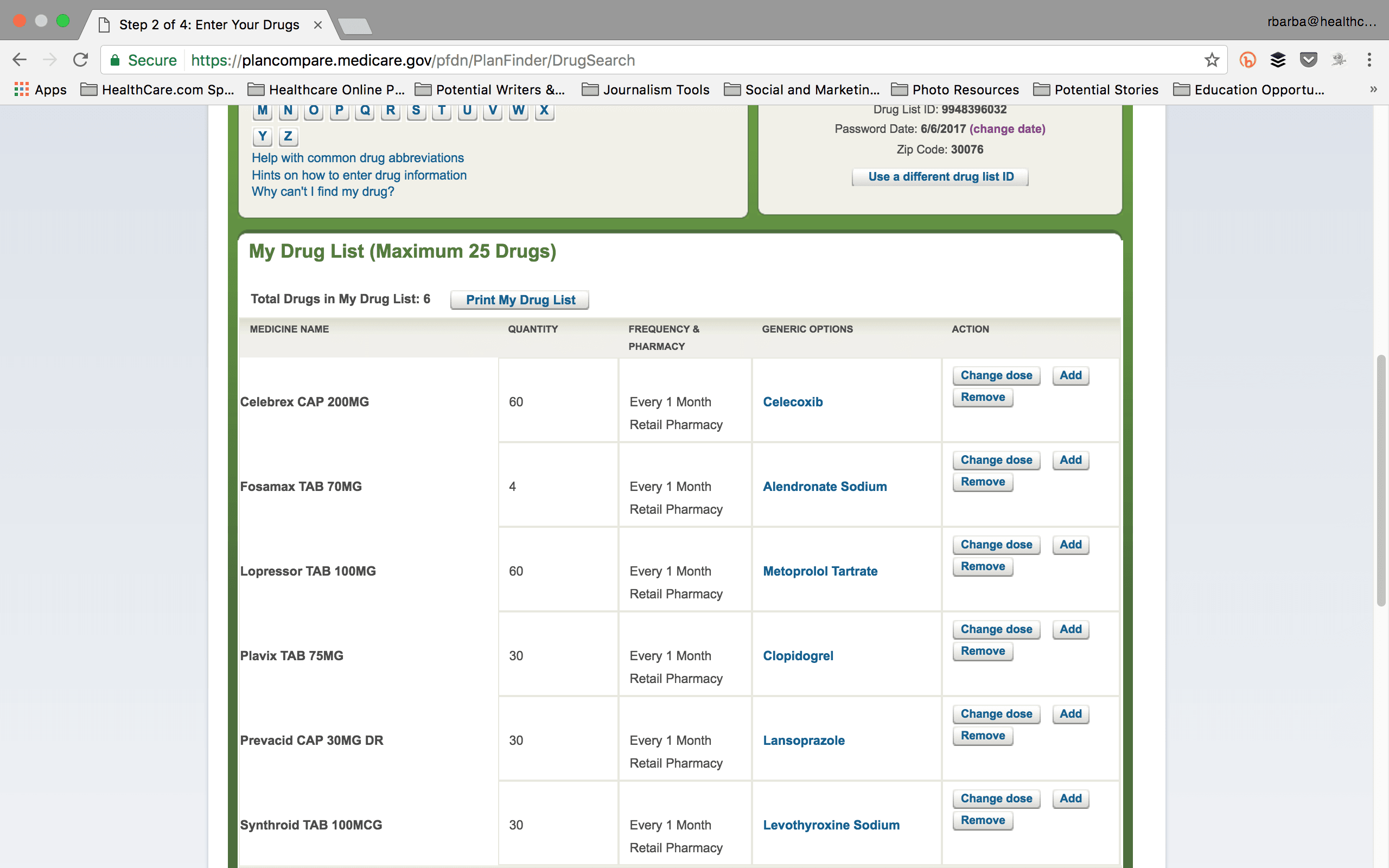1389x868 pixels.
Task: Change dose for Plavix TAB 75MG
Action: click(996, 630)
